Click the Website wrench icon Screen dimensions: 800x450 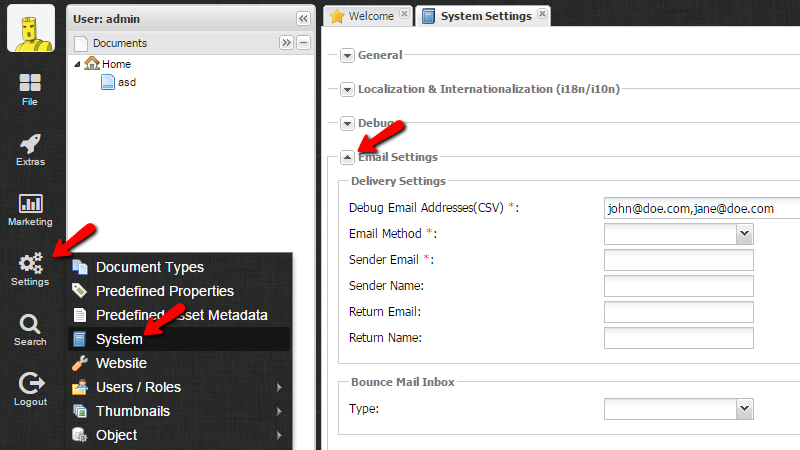[x=80, y=363]
